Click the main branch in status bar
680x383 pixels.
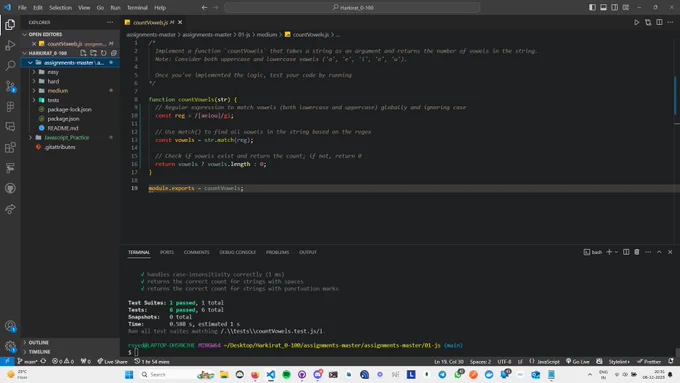tap(27, 361)
